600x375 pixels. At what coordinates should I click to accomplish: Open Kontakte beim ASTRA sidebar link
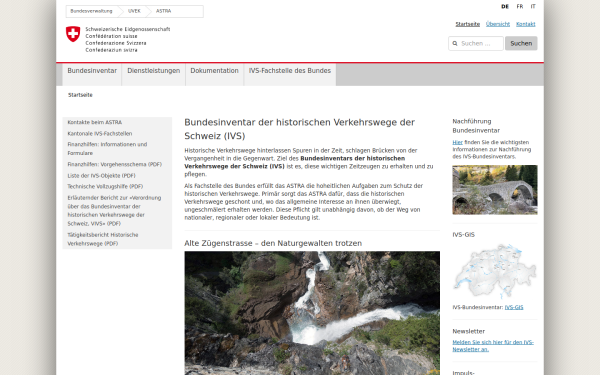[95, 122]
